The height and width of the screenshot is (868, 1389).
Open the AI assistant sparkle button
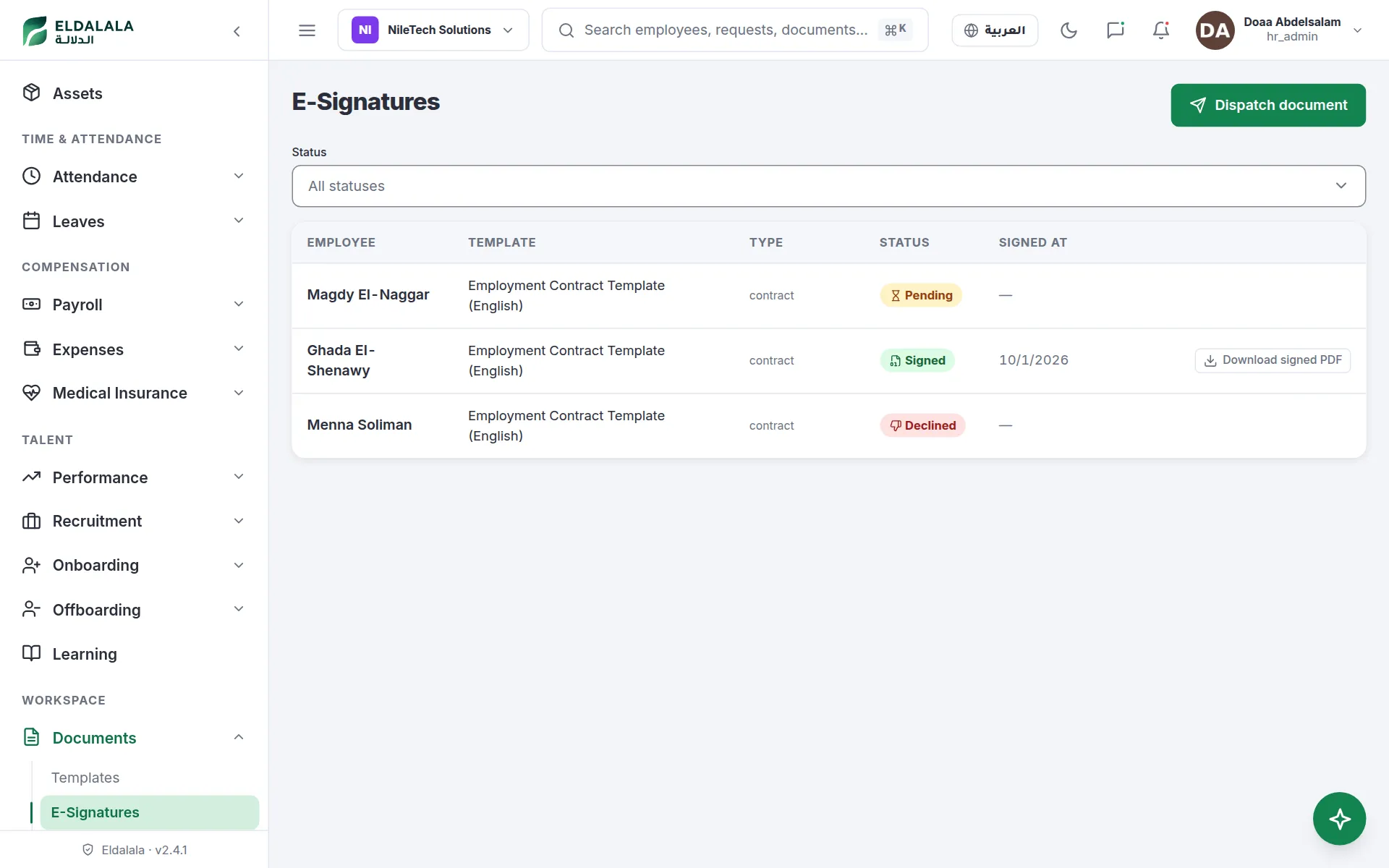[1339, 819]
